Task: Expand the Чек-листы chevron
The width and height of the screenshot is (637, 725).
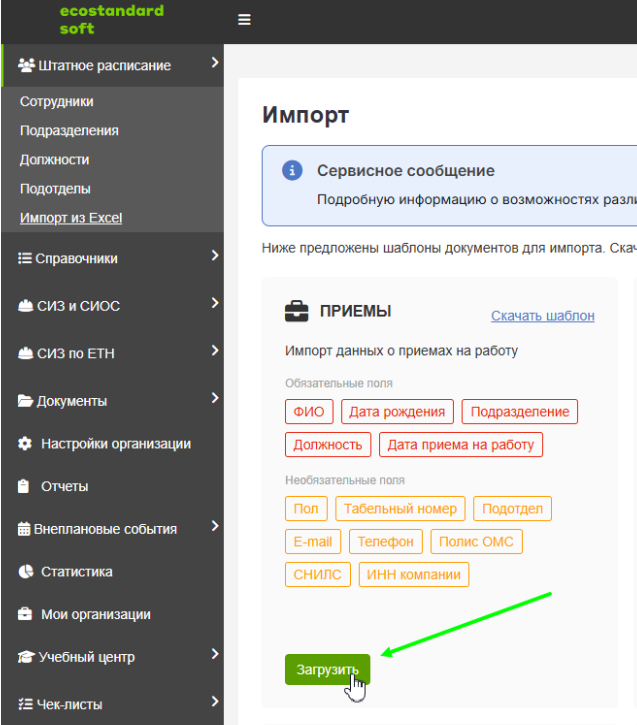Action: point(214,701)
